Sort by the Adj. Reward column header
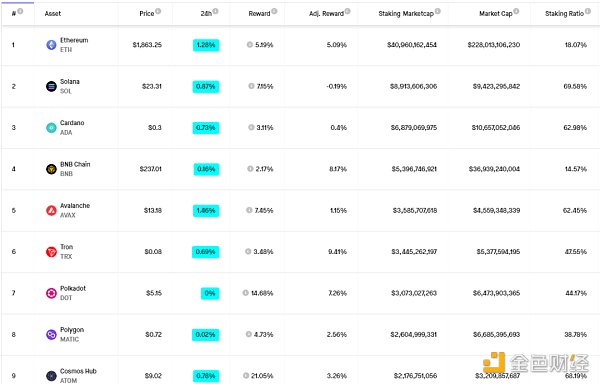The width and height of the screenshot is (600, 384). (326, 13)
